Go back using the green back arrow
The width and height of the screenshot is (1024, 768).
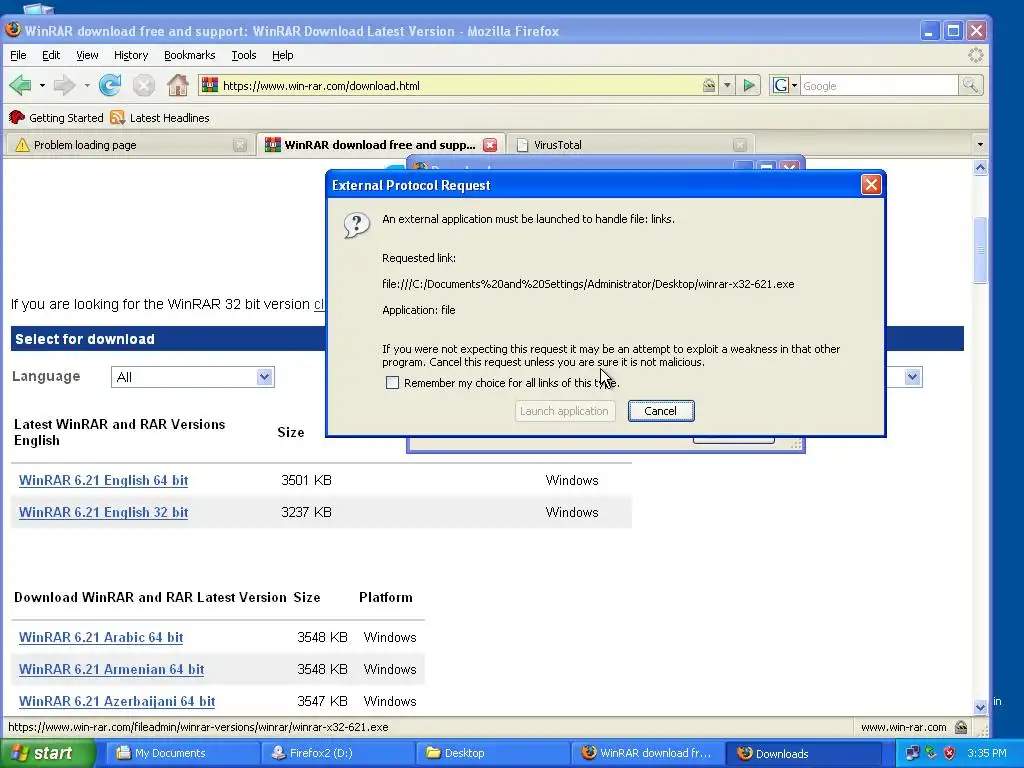point(20,85)
